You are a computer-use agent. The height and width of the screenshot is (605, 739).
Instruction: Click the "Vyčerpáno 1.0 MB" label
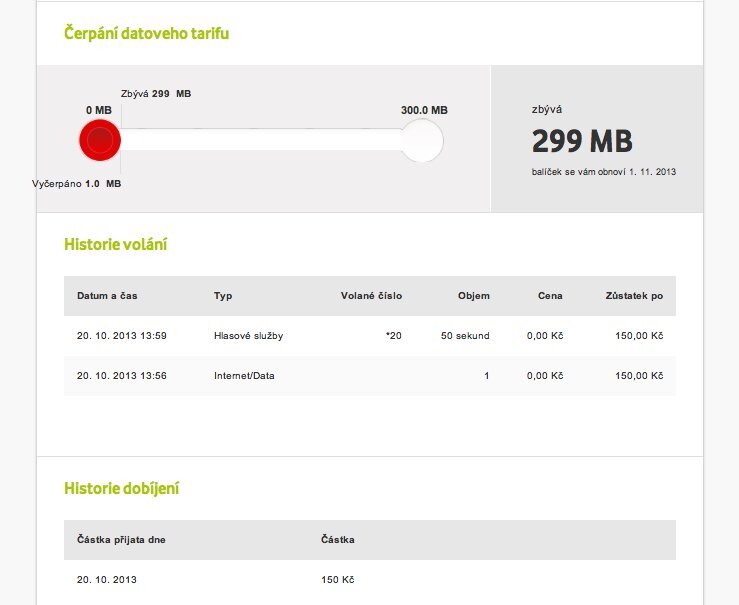[x=76, y=184]
